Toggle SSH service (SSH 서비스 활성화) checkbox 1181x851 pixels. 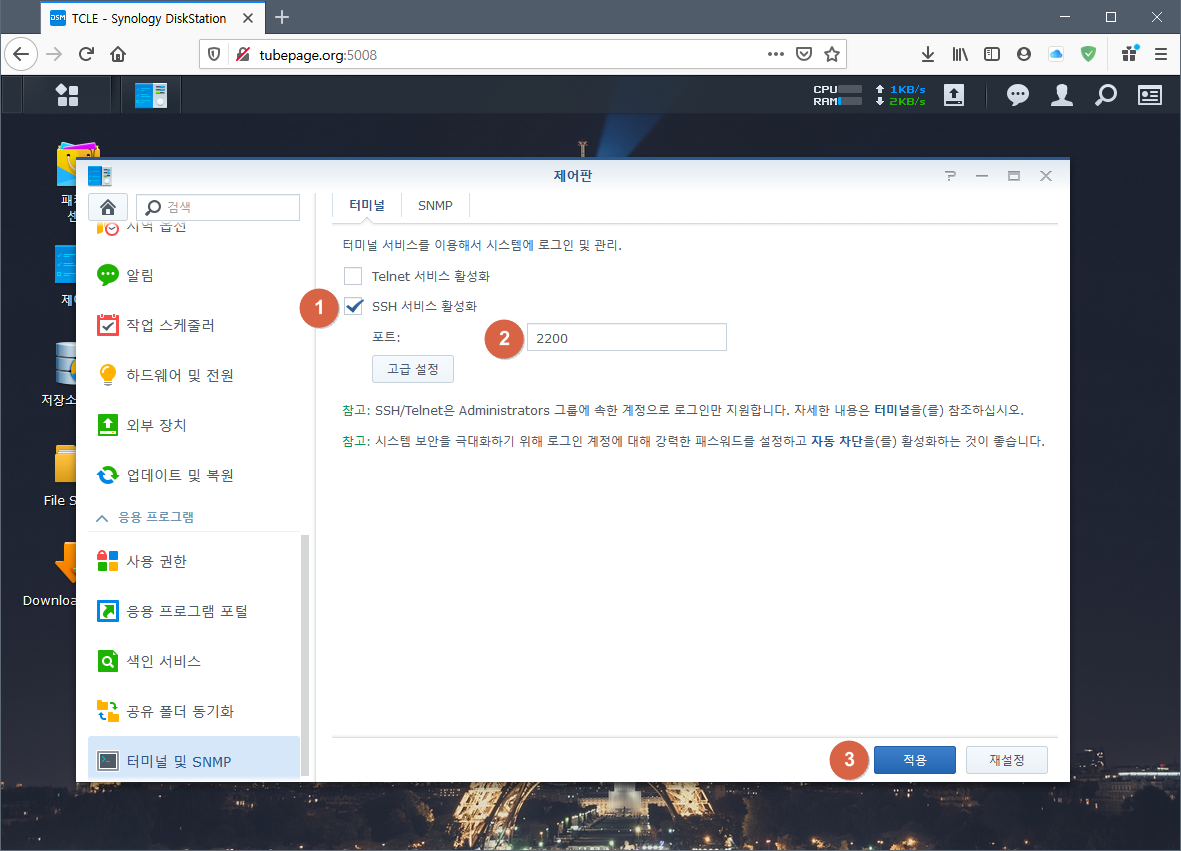pos(352,306)
